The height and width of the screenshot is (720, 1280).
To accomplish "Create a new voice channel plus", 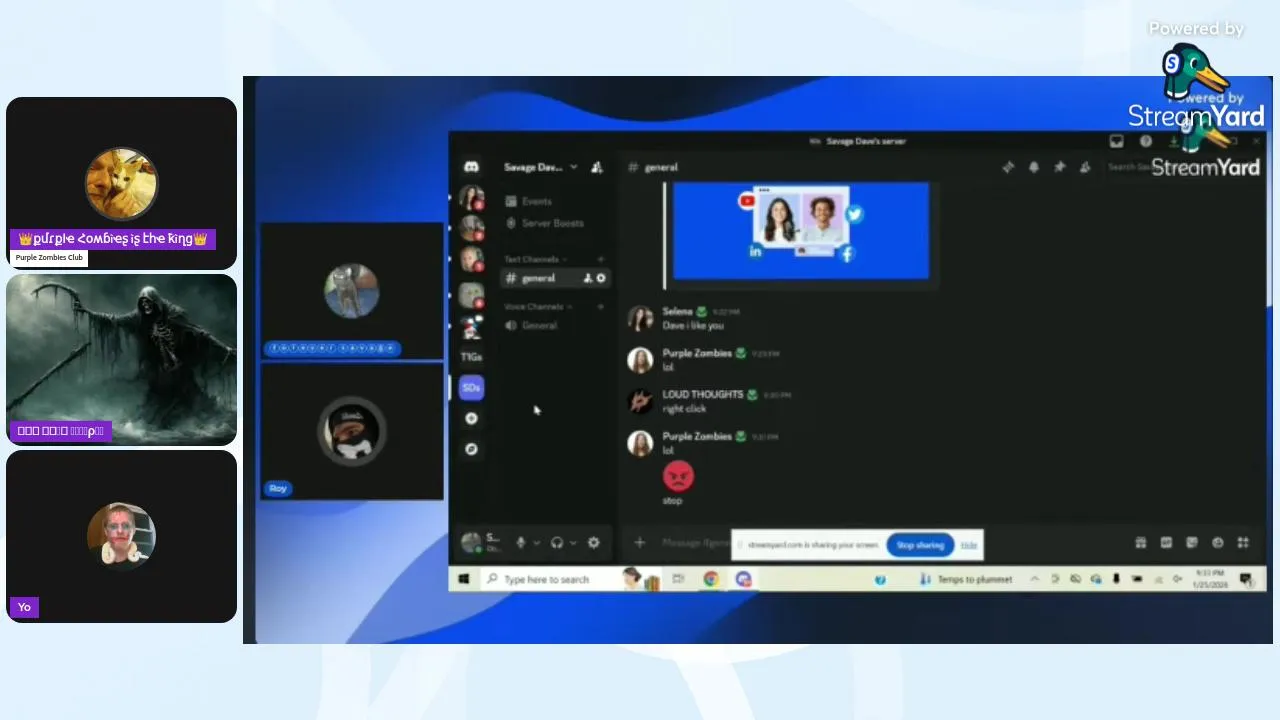I will pyautogui.click(x=601, y=307).
